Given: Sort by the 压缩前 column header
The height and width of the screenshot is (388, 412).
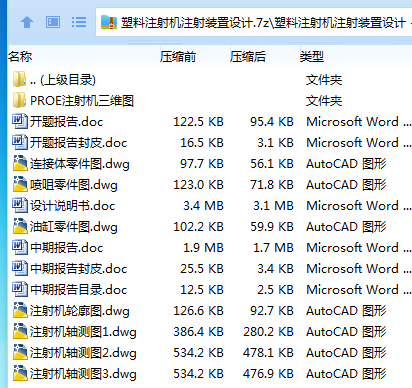Looking at the screenshot, I should 178,57.
